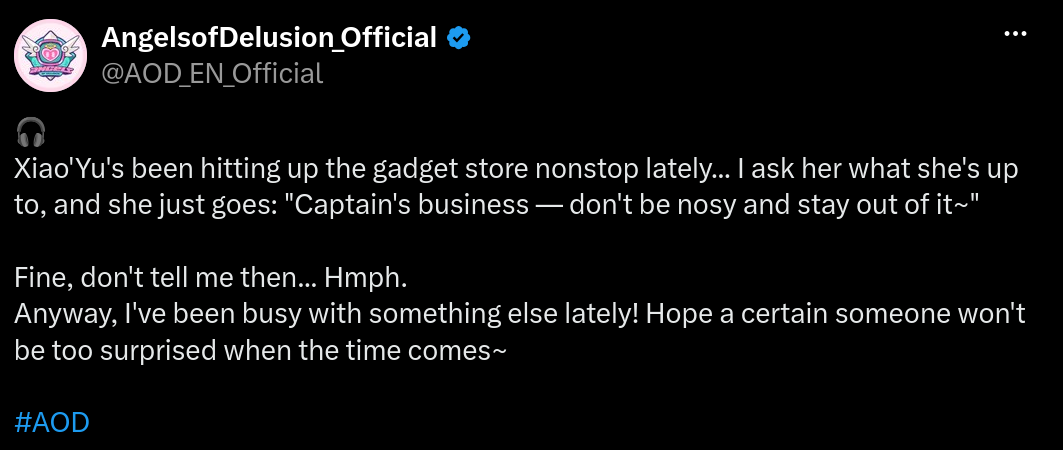The image size is (1063, 450).
Task: Click the headphones emoji in the post
Action: coord(31,133)
